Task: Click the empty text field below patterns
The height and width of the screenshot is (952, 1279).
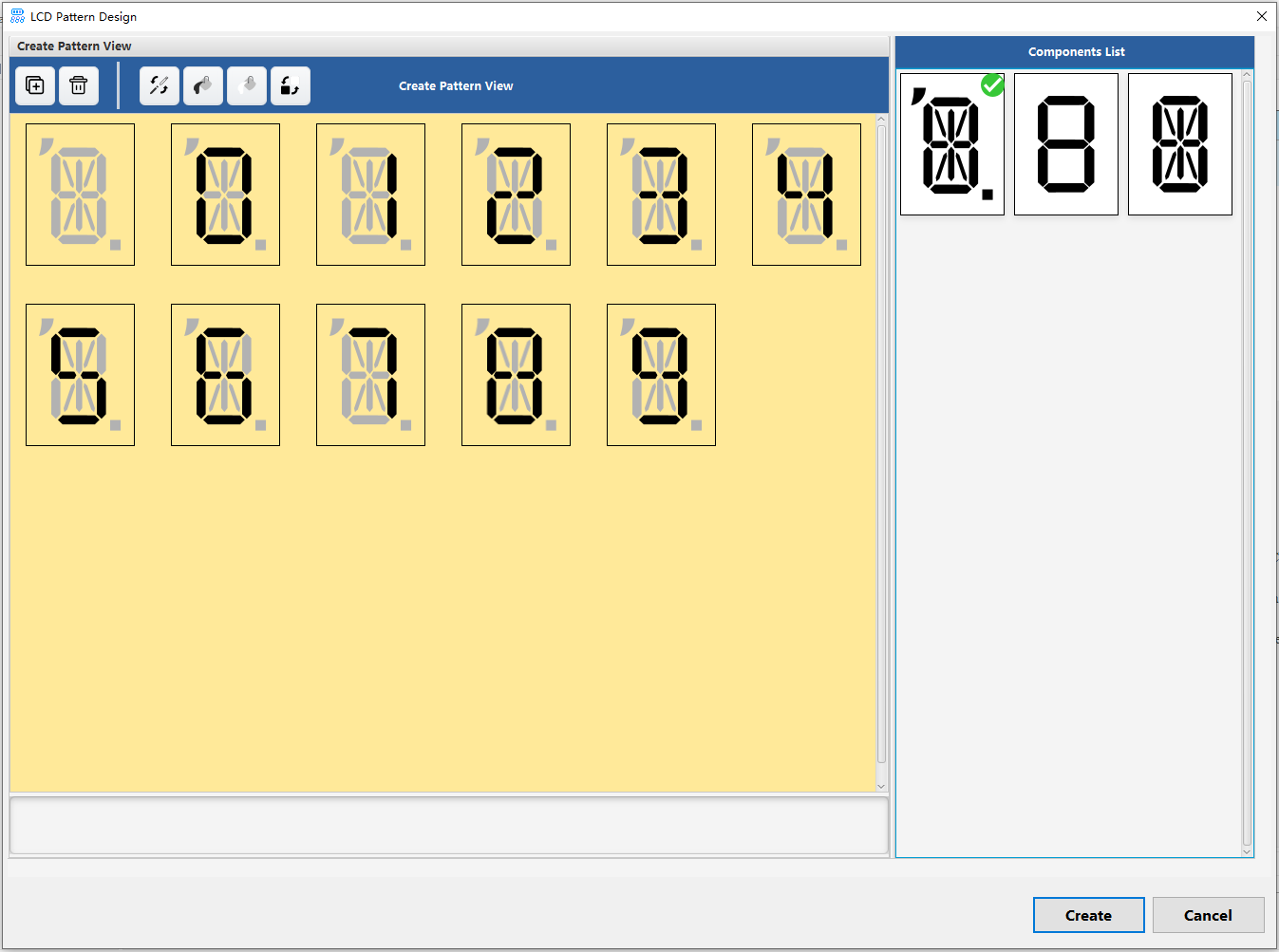Action: click(x=448, y=826)
